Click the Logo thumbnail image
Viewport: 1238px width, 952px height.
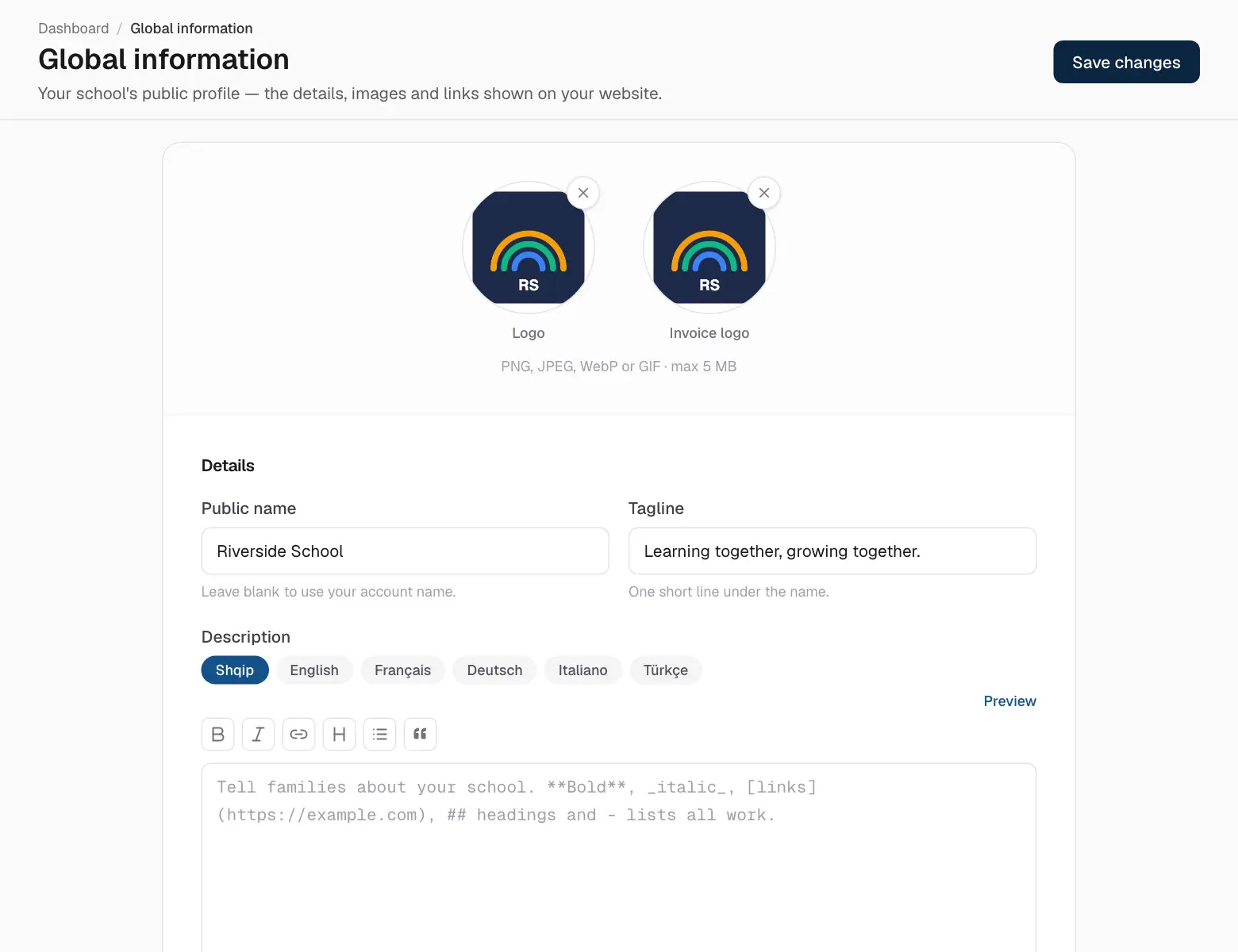(x=529, y=248)
